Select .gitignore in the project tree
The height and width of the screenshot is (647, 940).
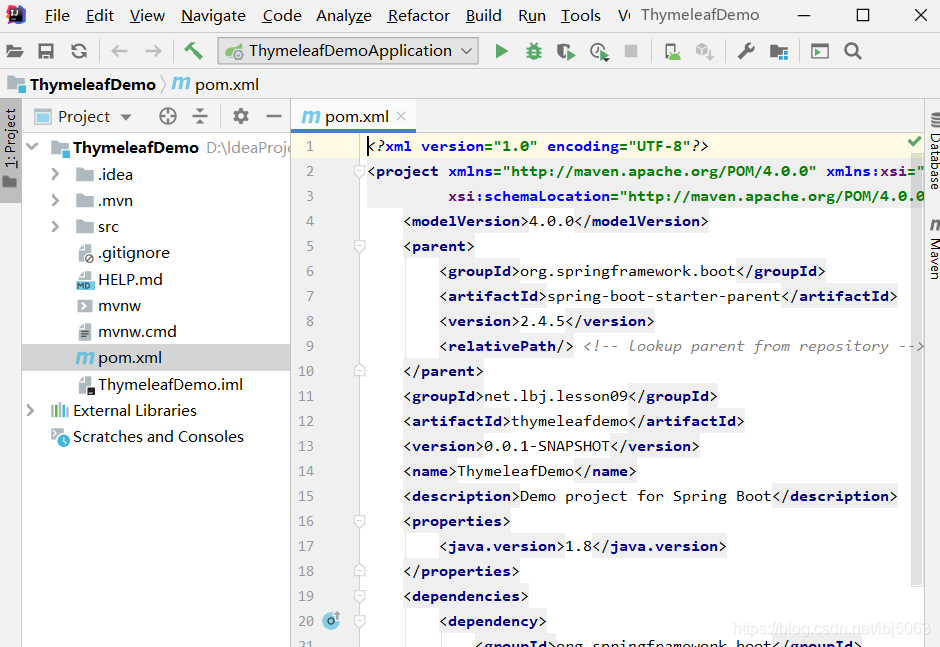[134, 252]
